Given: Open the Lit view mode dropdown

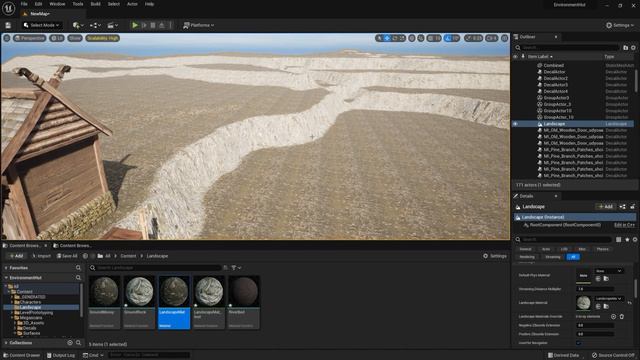Looking at the screenshot, I should pyautogui.click(x=57, y=38).
